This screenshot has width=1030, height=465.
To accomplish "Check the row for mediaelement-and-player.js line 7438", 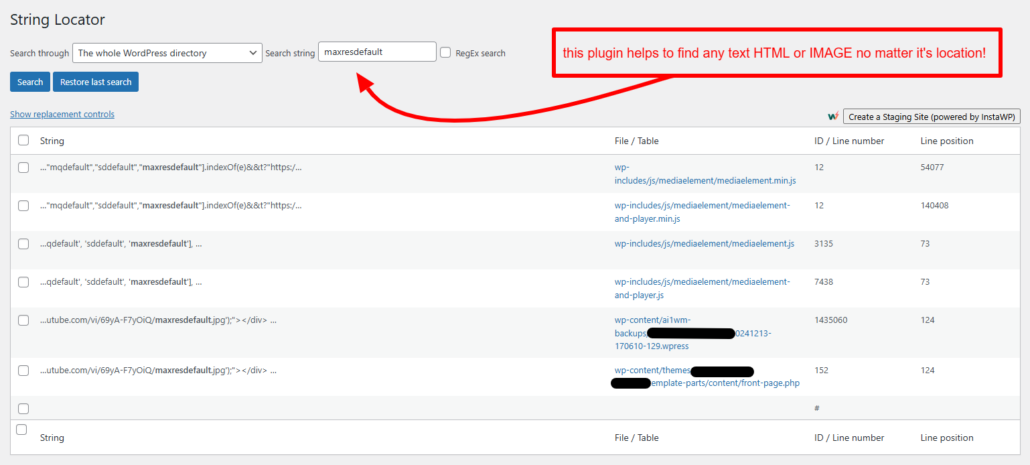I will pos(24,282).
